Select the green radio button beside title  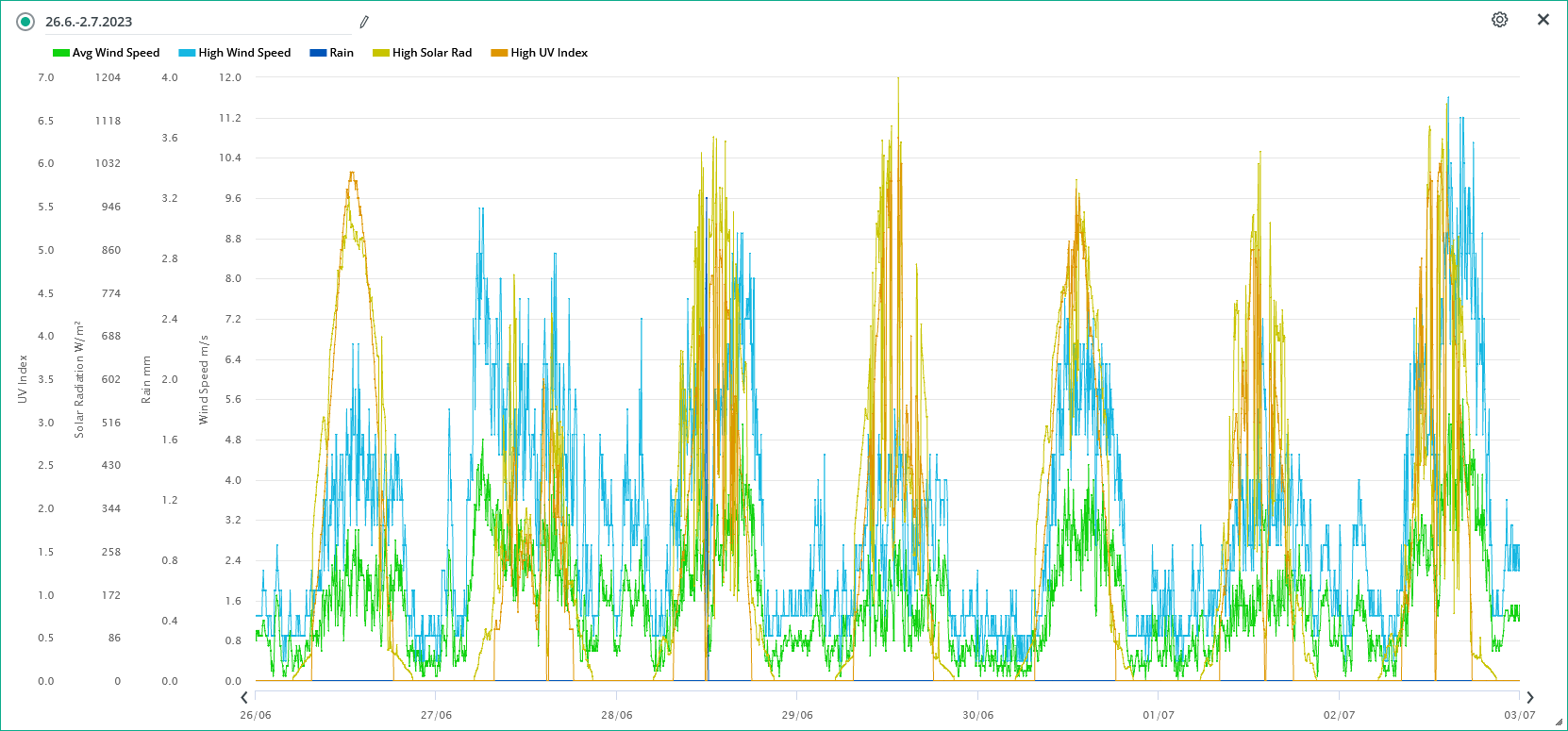point(25,22)
